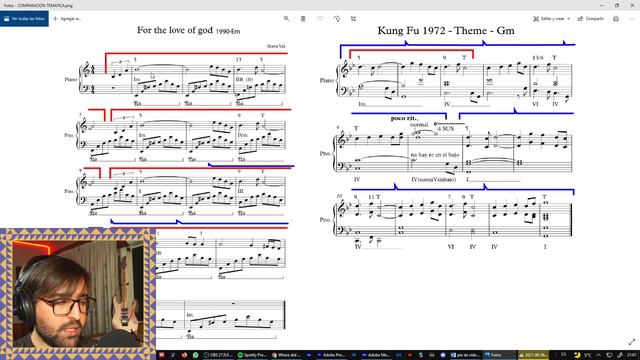Show hidden system tray icons chevron

coord(598,355)
